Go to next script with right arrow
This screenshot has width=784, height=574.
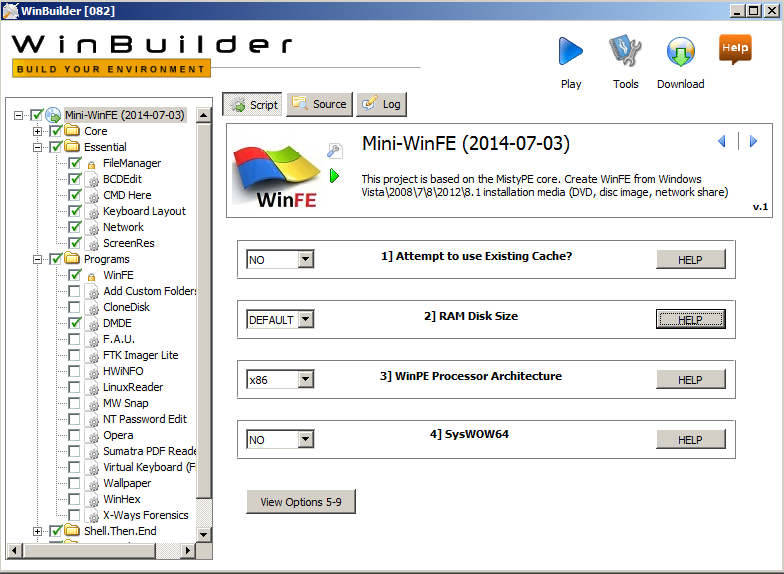[753, 142]
